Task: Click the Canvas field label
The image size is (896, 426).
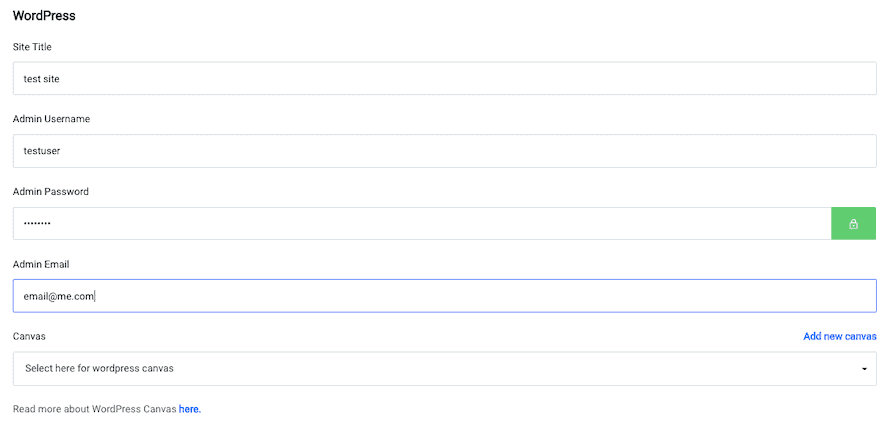Action: click(x=29, y=336)
